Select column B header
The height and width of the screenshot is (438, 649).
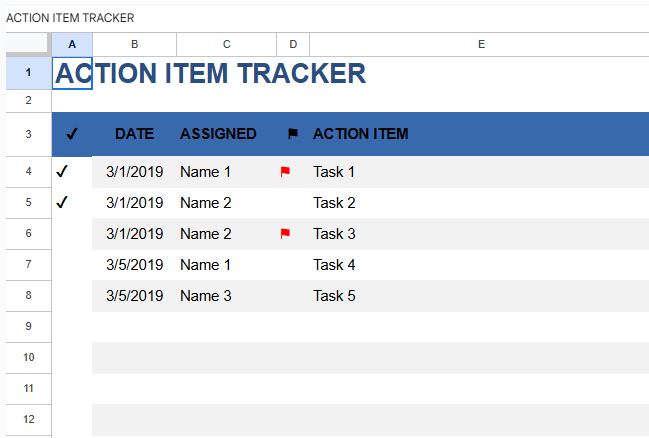click(x=134, y=44)
